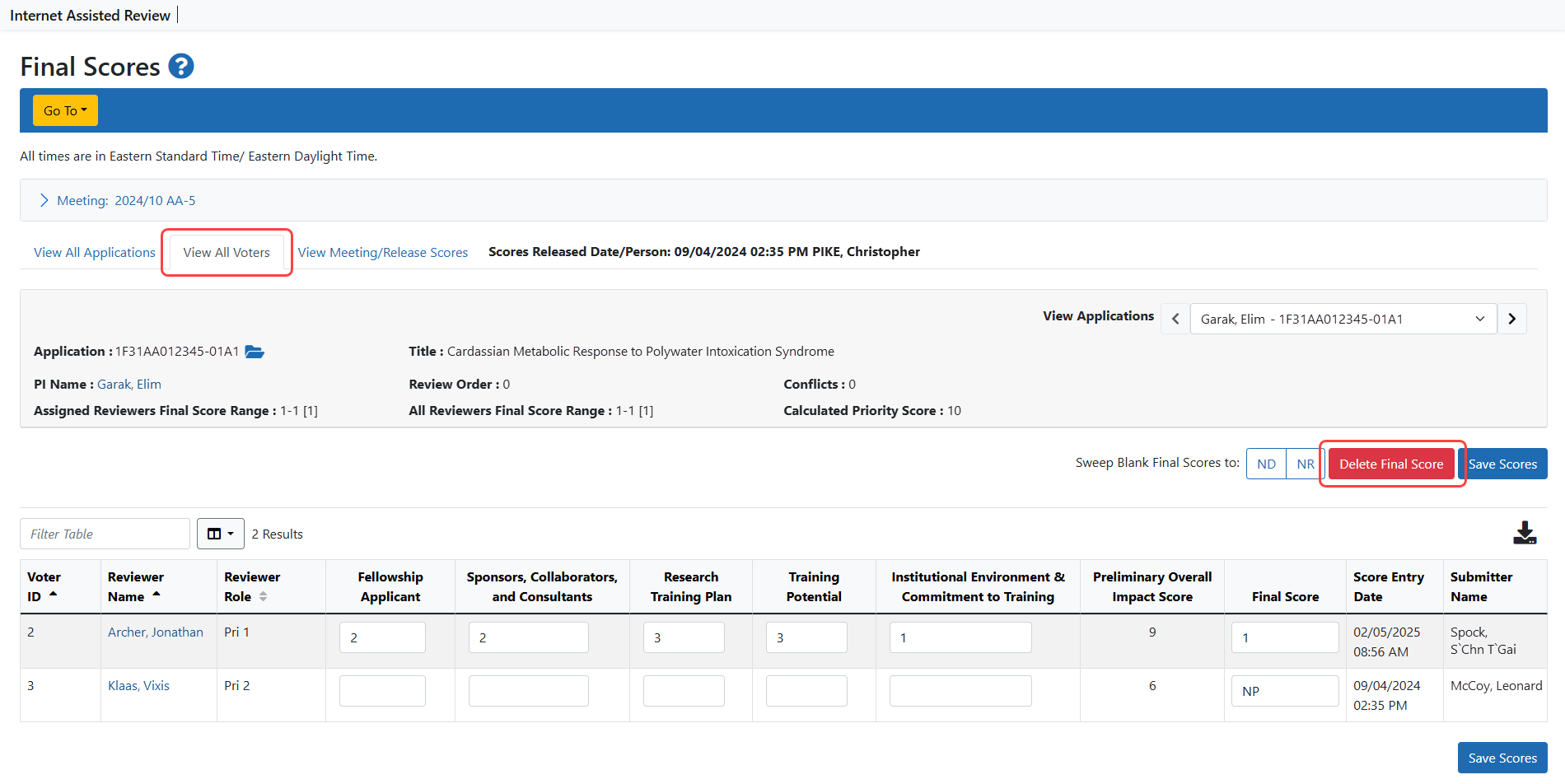Screen dimensions: 1565x784
Task: Click Preliminary Overall Impact Score header
Action: 1152,586
